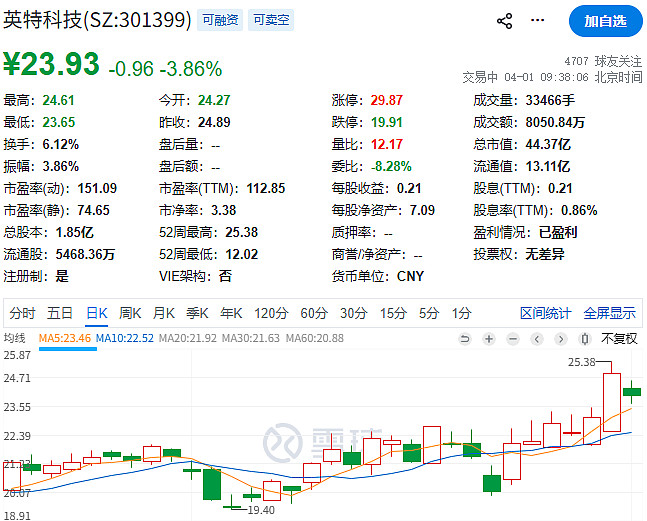
Task: Click the 最高 value 24.61
Action: [58, 100]
